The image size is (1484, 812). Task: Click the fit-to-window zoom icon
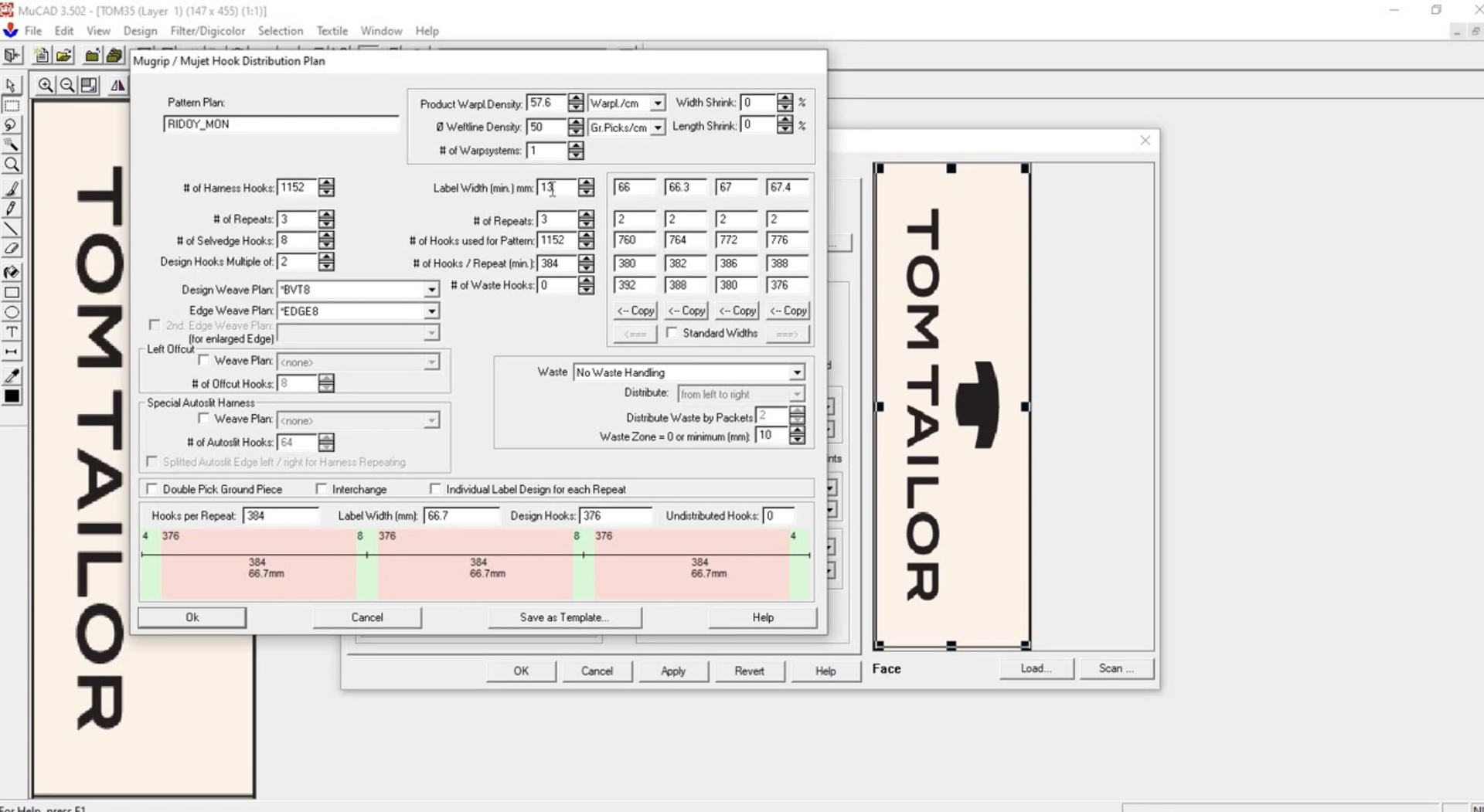[x=89, y=86]
